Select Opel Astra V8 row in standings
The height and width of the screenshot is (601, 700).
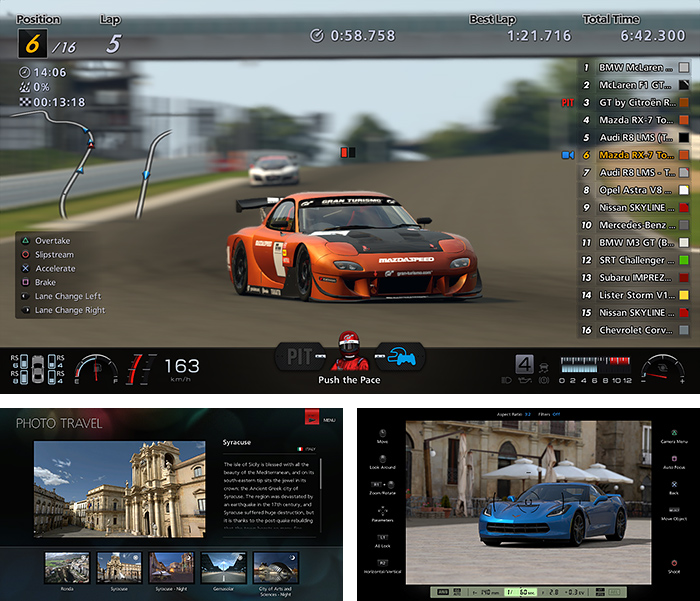point(634,190)
